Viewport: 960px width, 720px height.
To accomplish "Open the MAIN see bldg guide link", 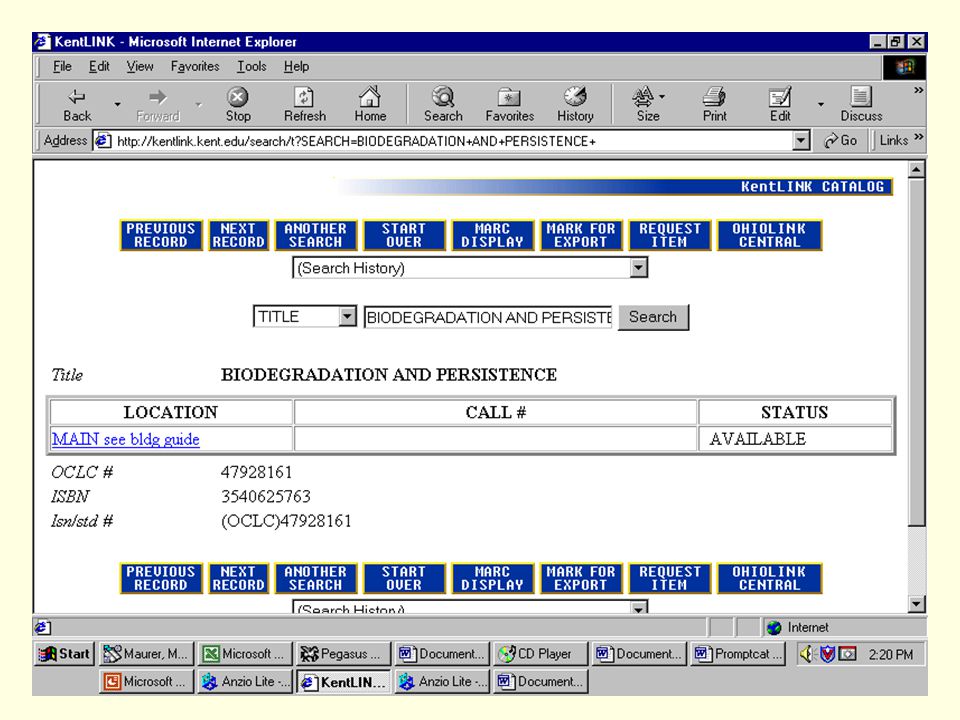I will point(126,439).
